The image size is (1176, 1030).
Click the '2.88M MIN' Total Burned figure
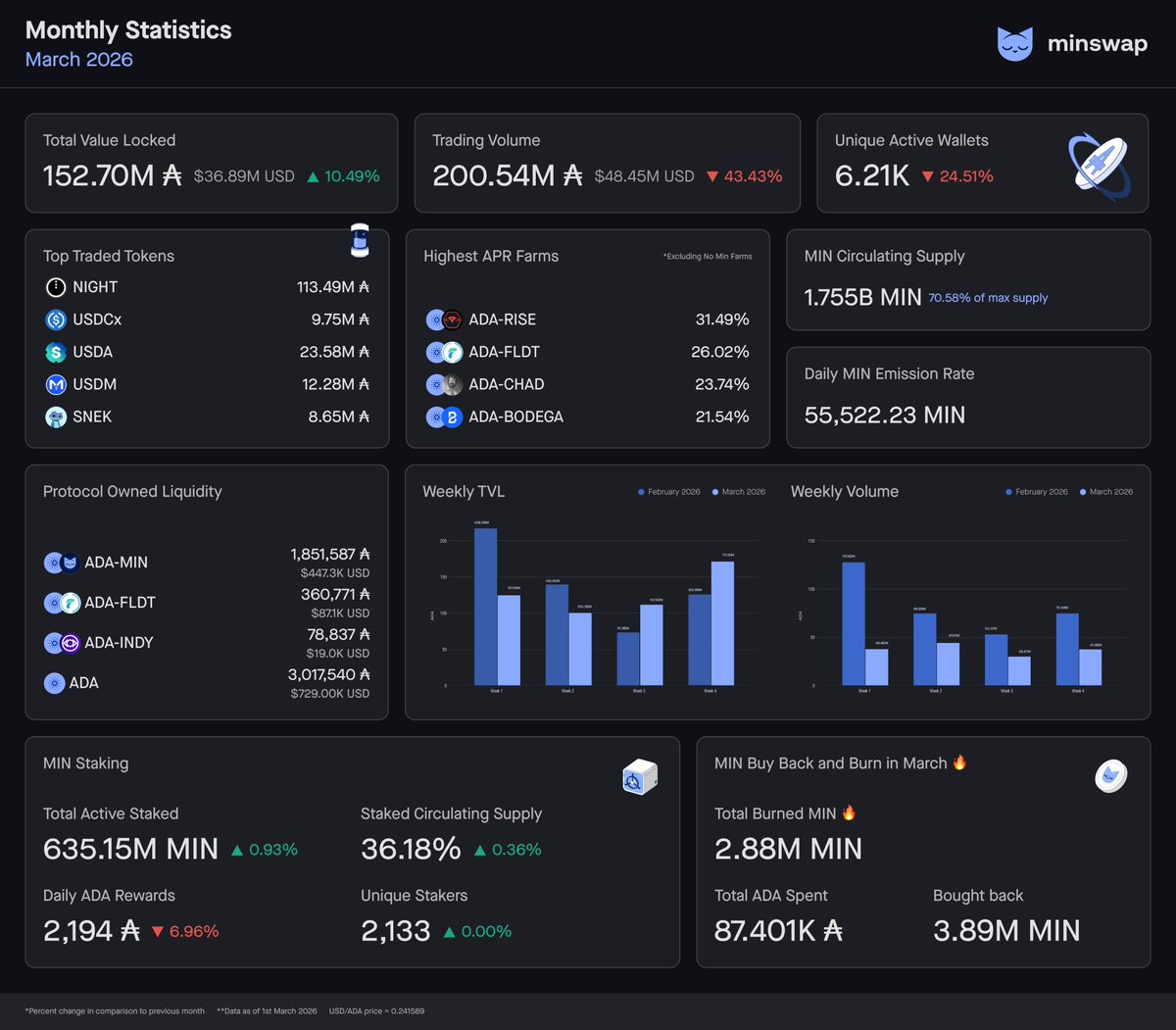click(788, 849)
